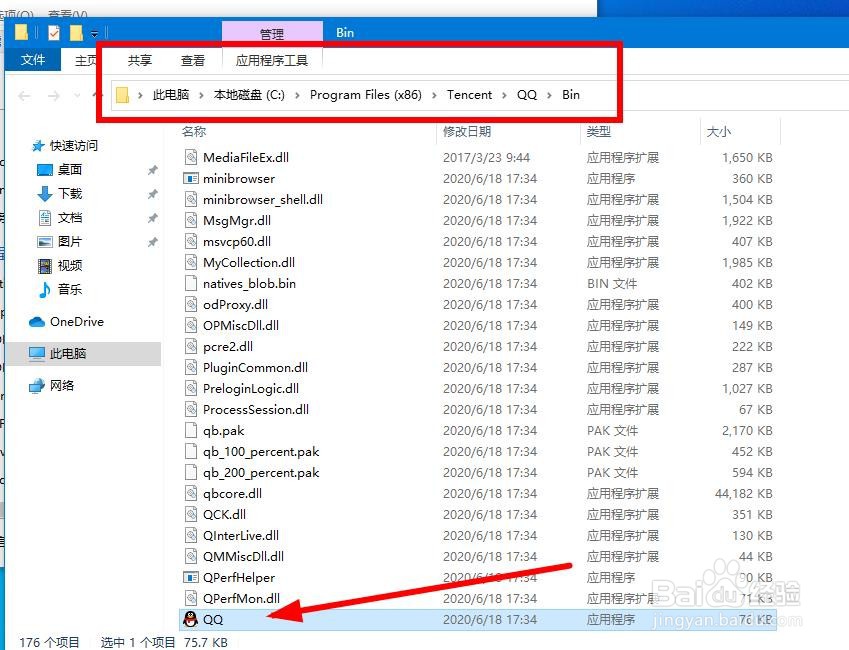
Task: Click the Documents (文档) icon in sidebar
Action: 44,218
